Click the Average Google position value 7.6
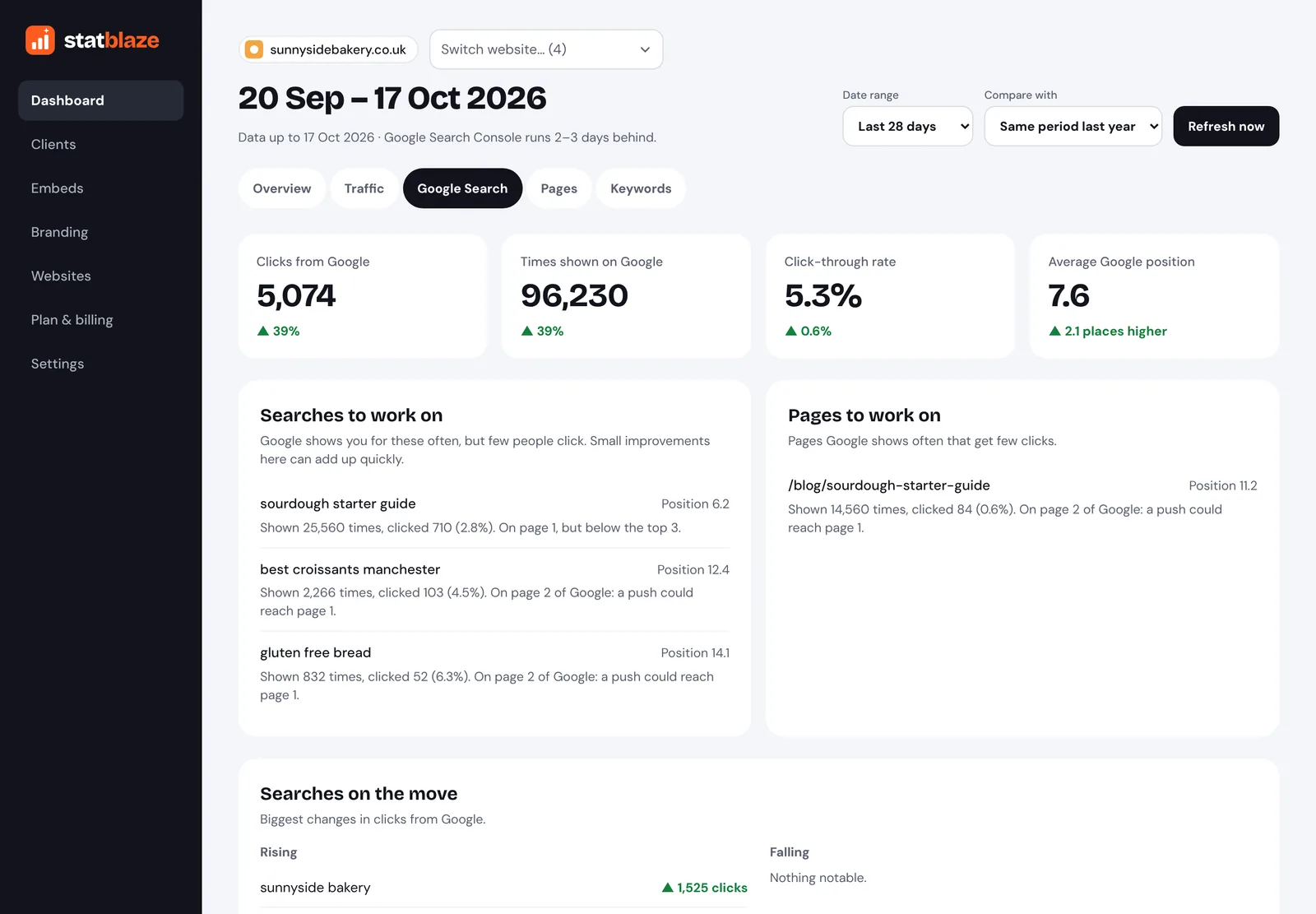This screenshot has height=914, width=1316. coord(1068,295)
